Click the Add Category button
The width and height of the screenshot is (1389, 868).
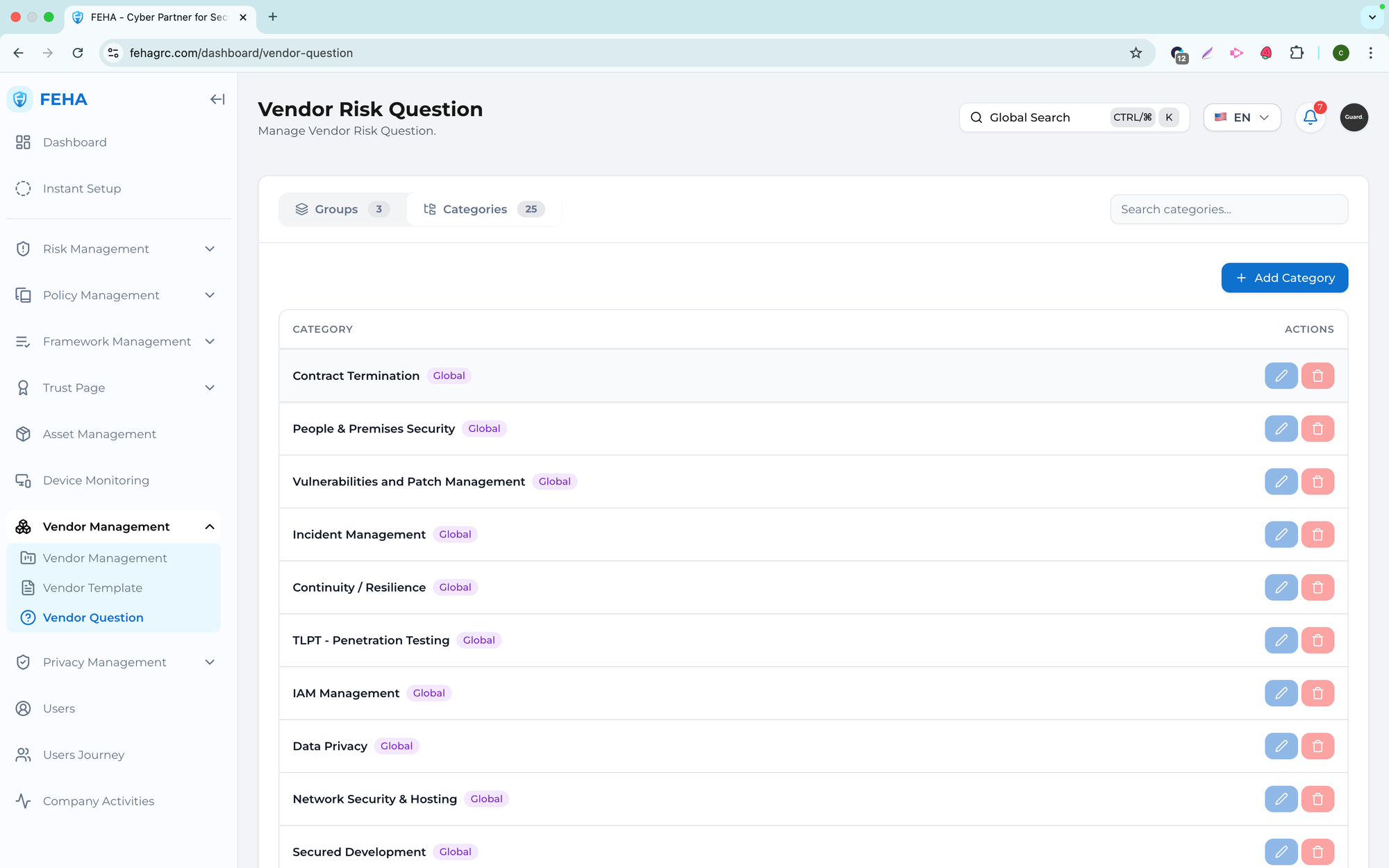pos(1284,278)
